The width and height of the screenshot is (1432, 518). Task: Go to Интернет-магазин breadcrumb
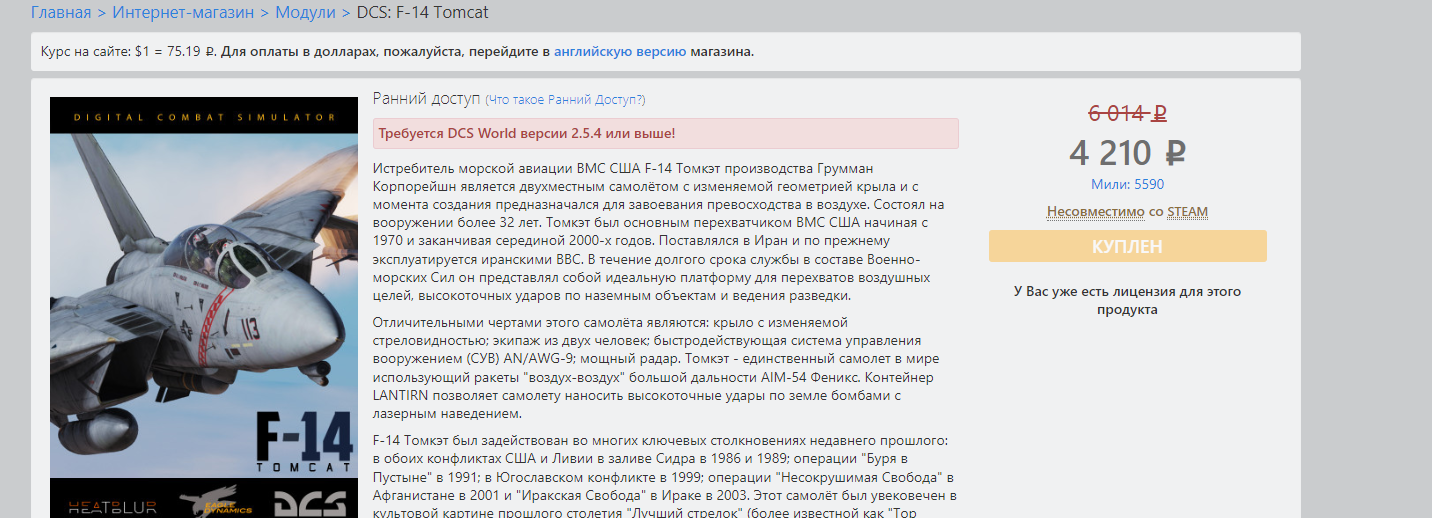tap(183, 13)
